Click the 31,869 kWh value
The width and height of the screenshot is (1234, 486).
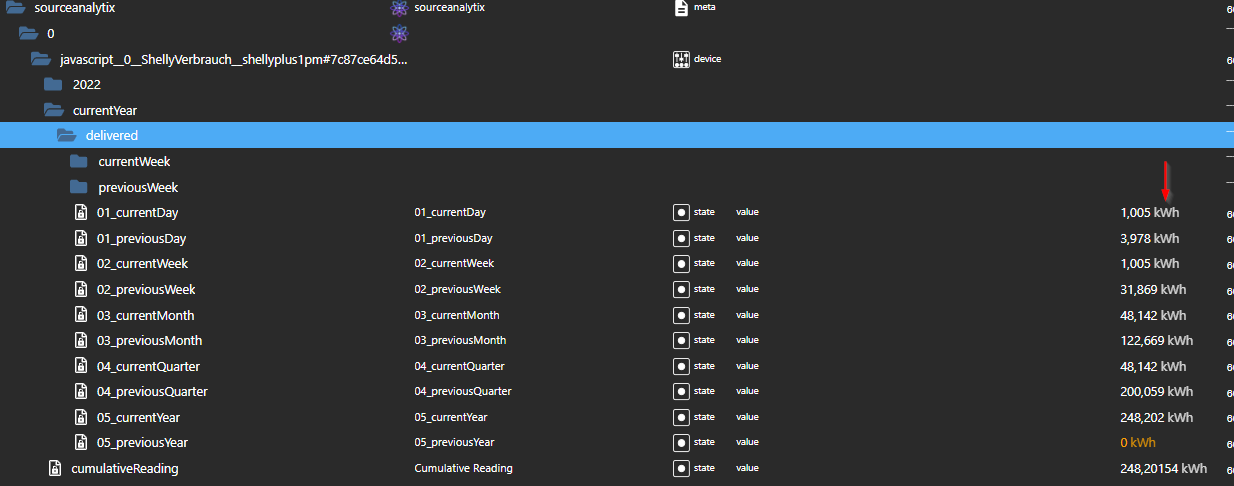coord(1153,289)
